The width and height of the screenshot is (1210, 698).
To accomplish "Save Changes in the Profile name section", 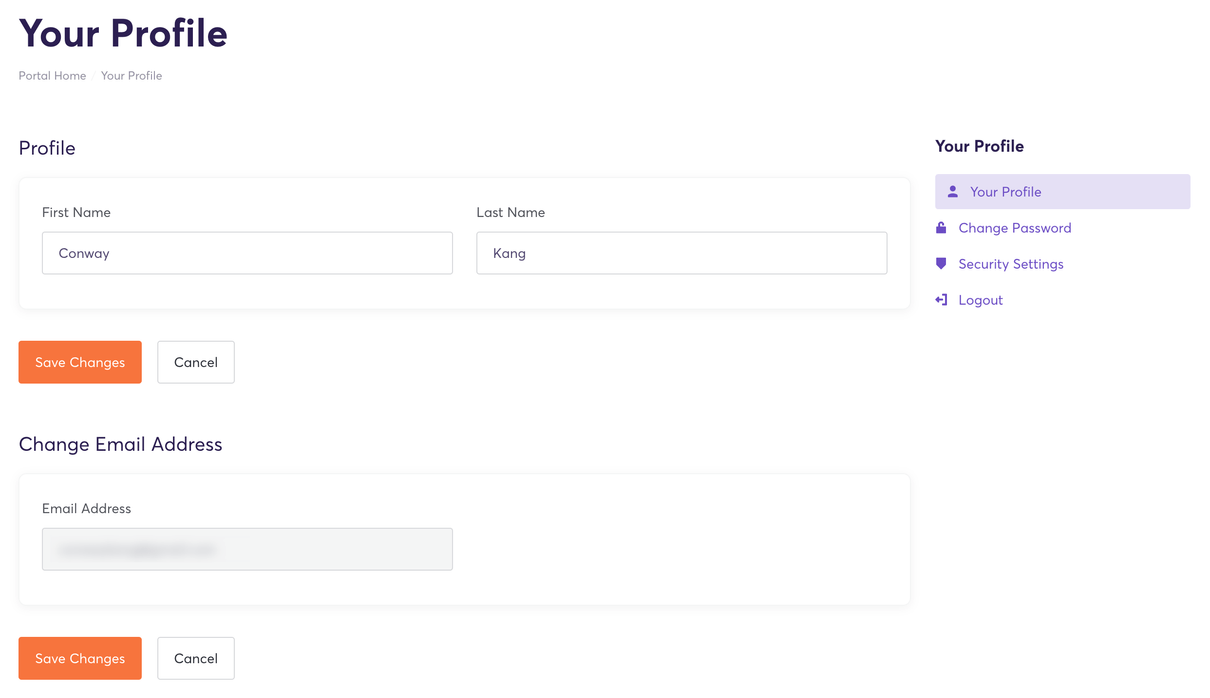I will pyautogui.click(x=80, y=362).
